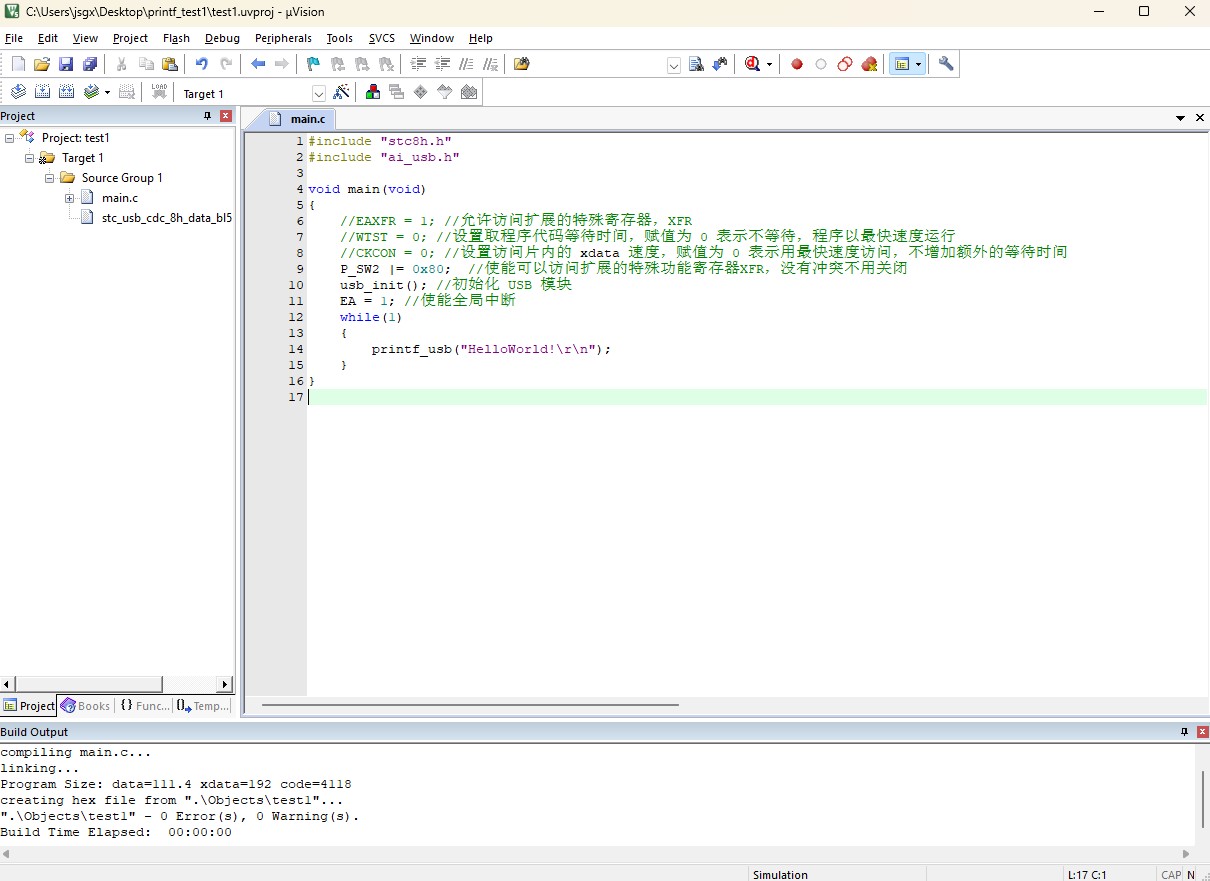This screenshot has height=881, width=1210.
Task: Open the Target 1 selection dropdown
Action: click(x=319, y=93)
